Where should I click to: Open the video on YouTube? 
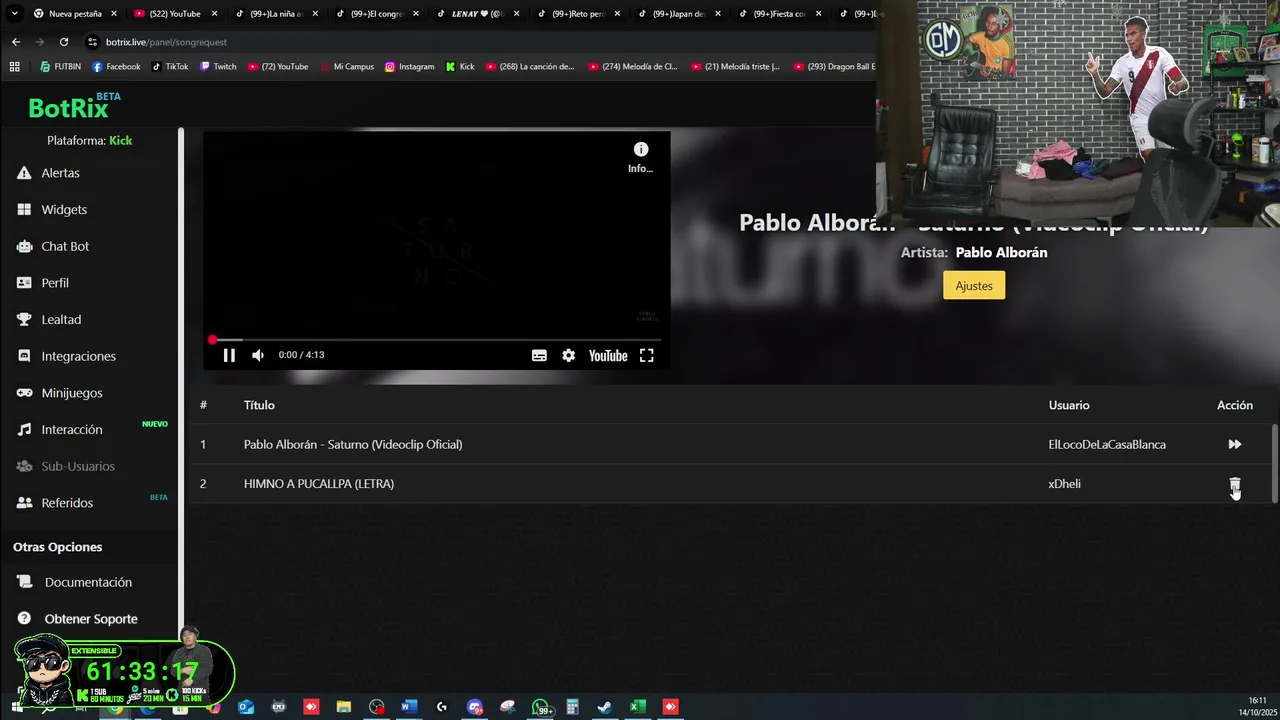click(608, 355)
